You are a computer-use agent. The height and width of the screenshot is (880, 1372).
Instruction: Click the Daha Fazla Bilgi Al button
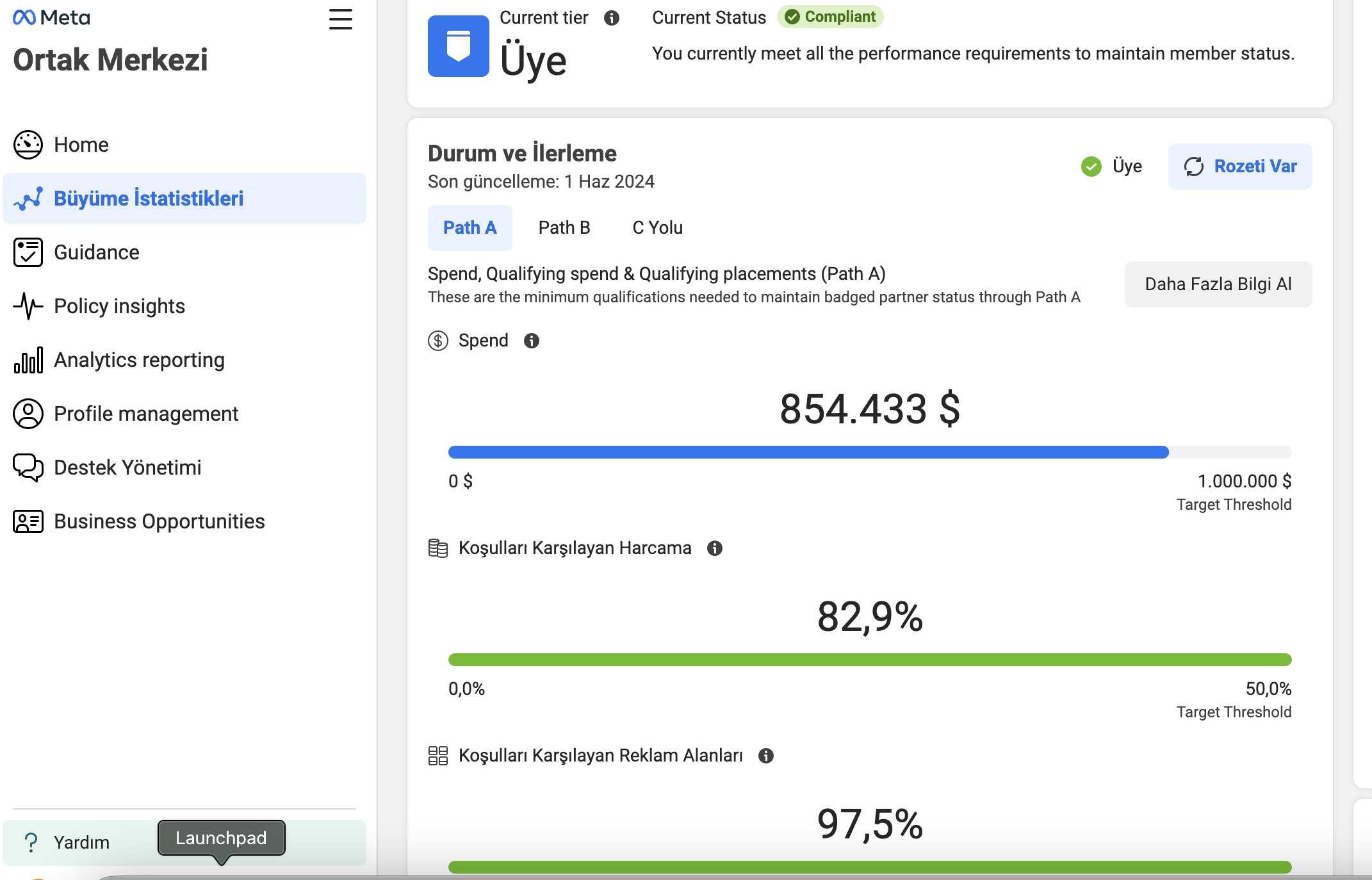pos(1218,284)
